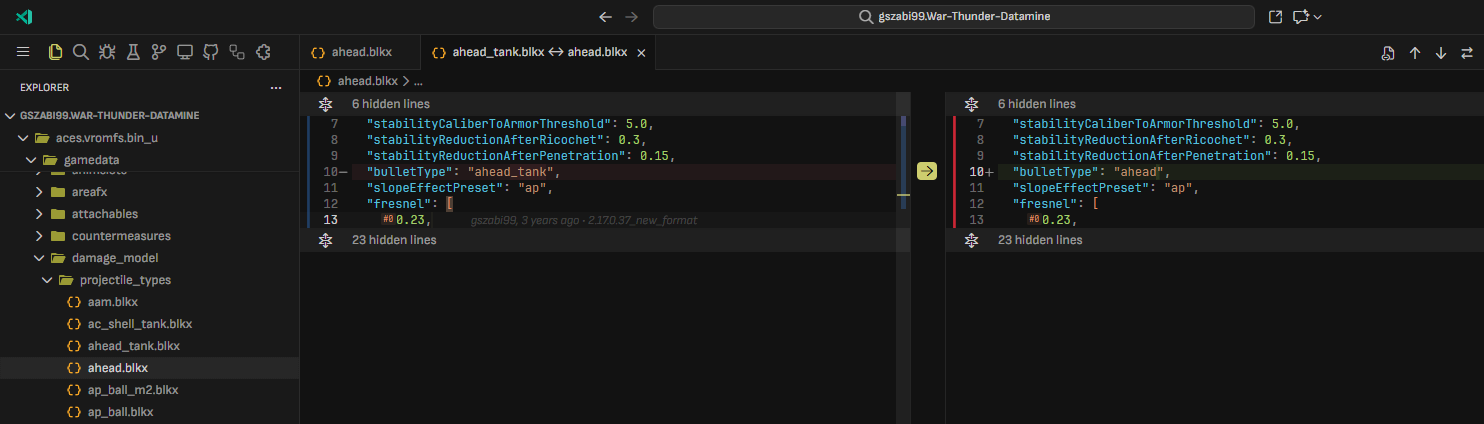Screen dimensions: 1484x424
Task: Select ahead_tank.blkx ↔ ahead.blkx diff tab
Action: tap(540, 52)
